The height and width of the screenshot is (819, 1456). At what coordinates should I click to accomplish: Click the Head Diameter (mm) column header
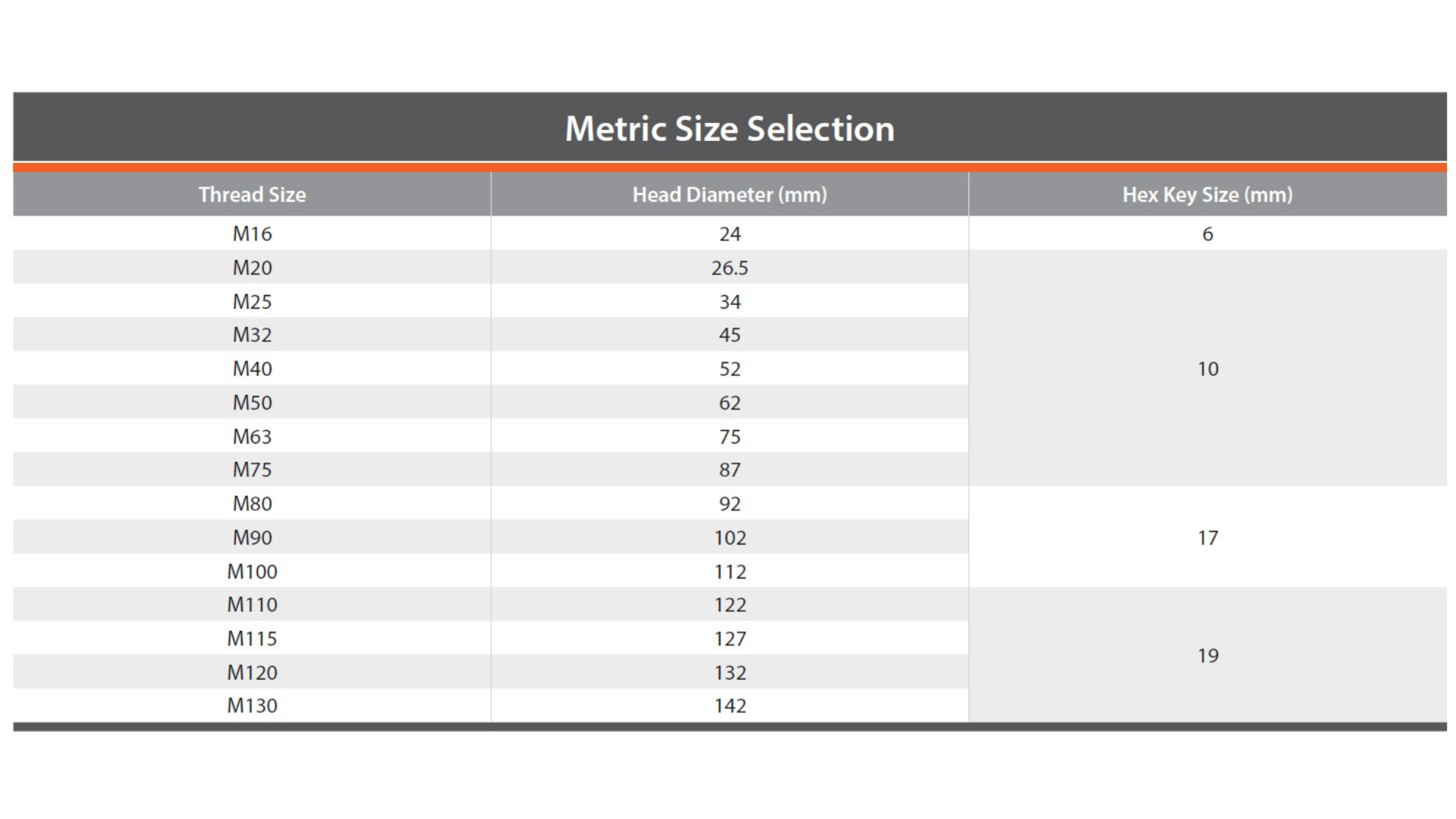(730, 195)
